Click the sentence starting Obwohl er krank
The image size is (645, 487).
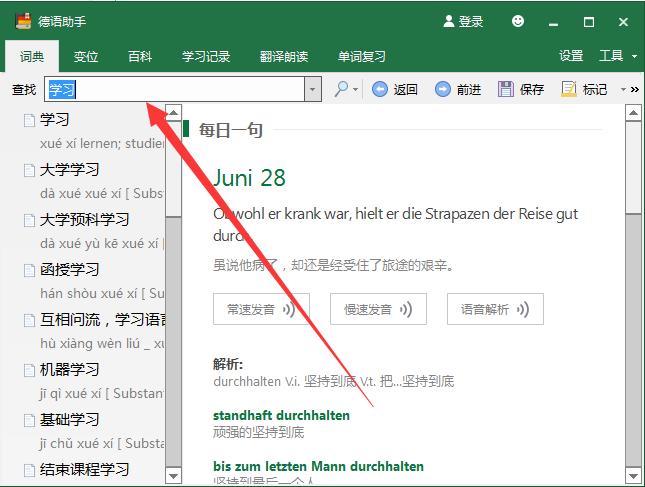[x=396, y=225]
